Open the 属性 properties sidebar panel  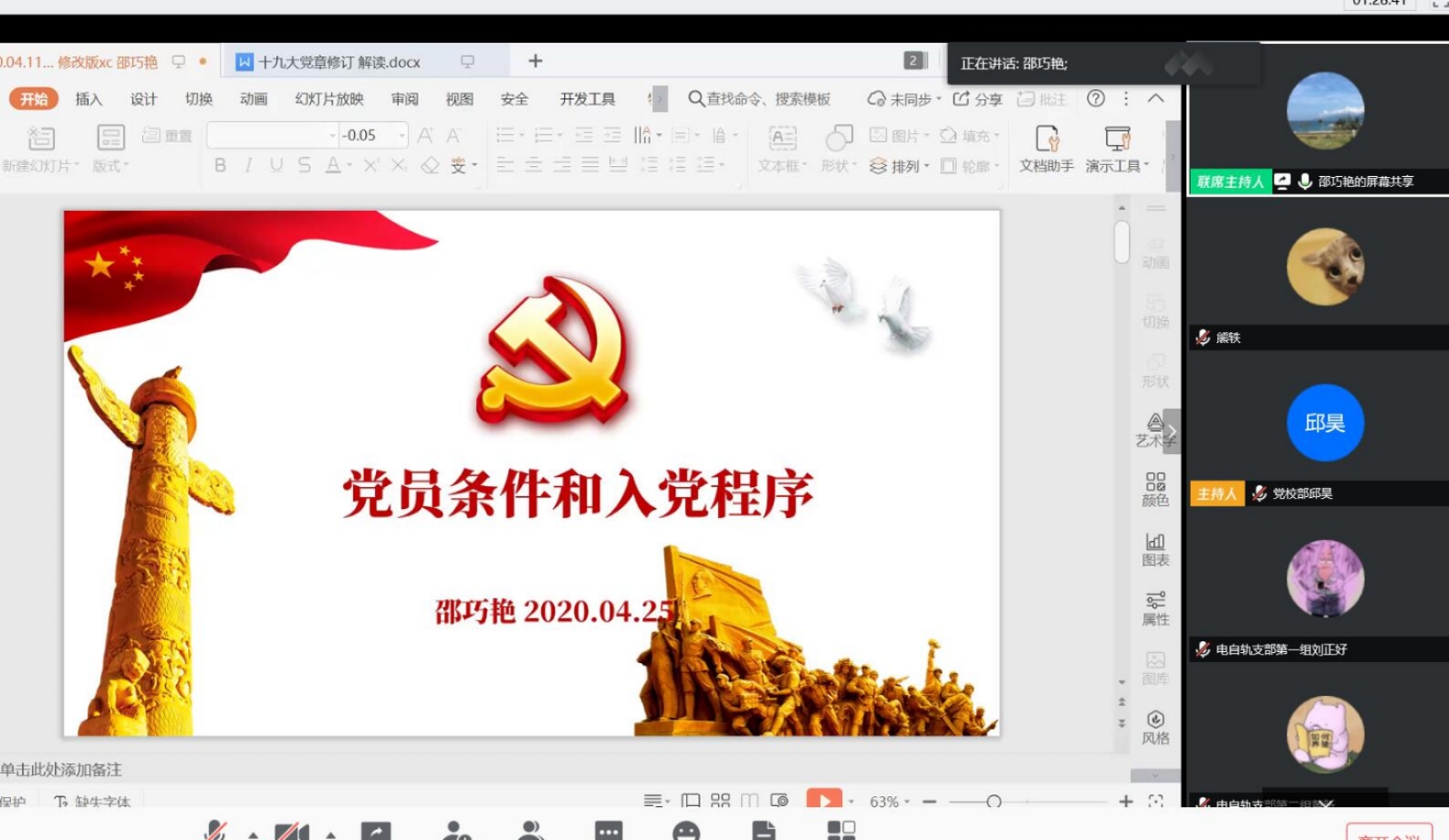tap(1155, 608)
